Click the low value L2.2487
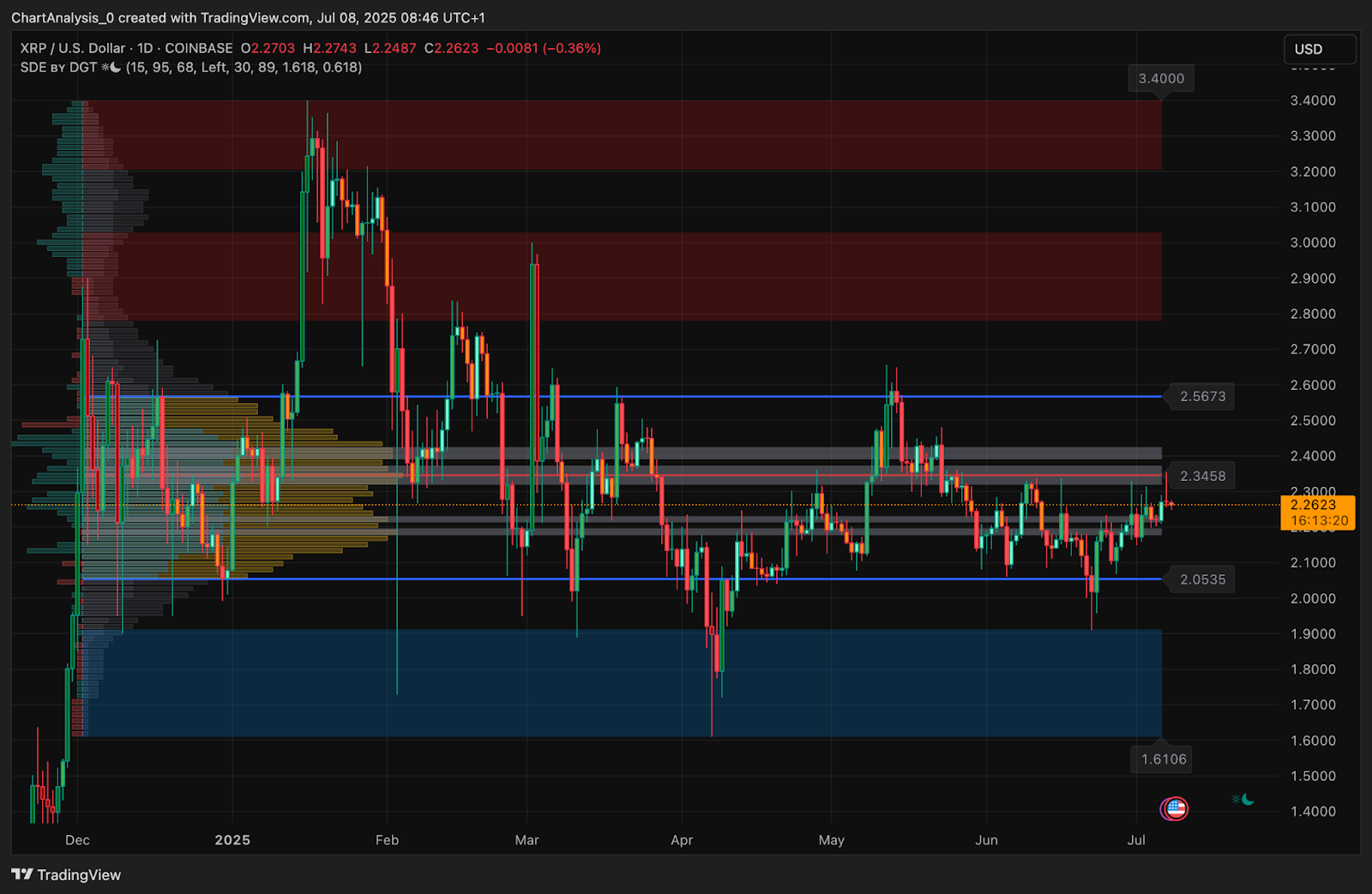1372x894 pixels. (x=390, y=48)
